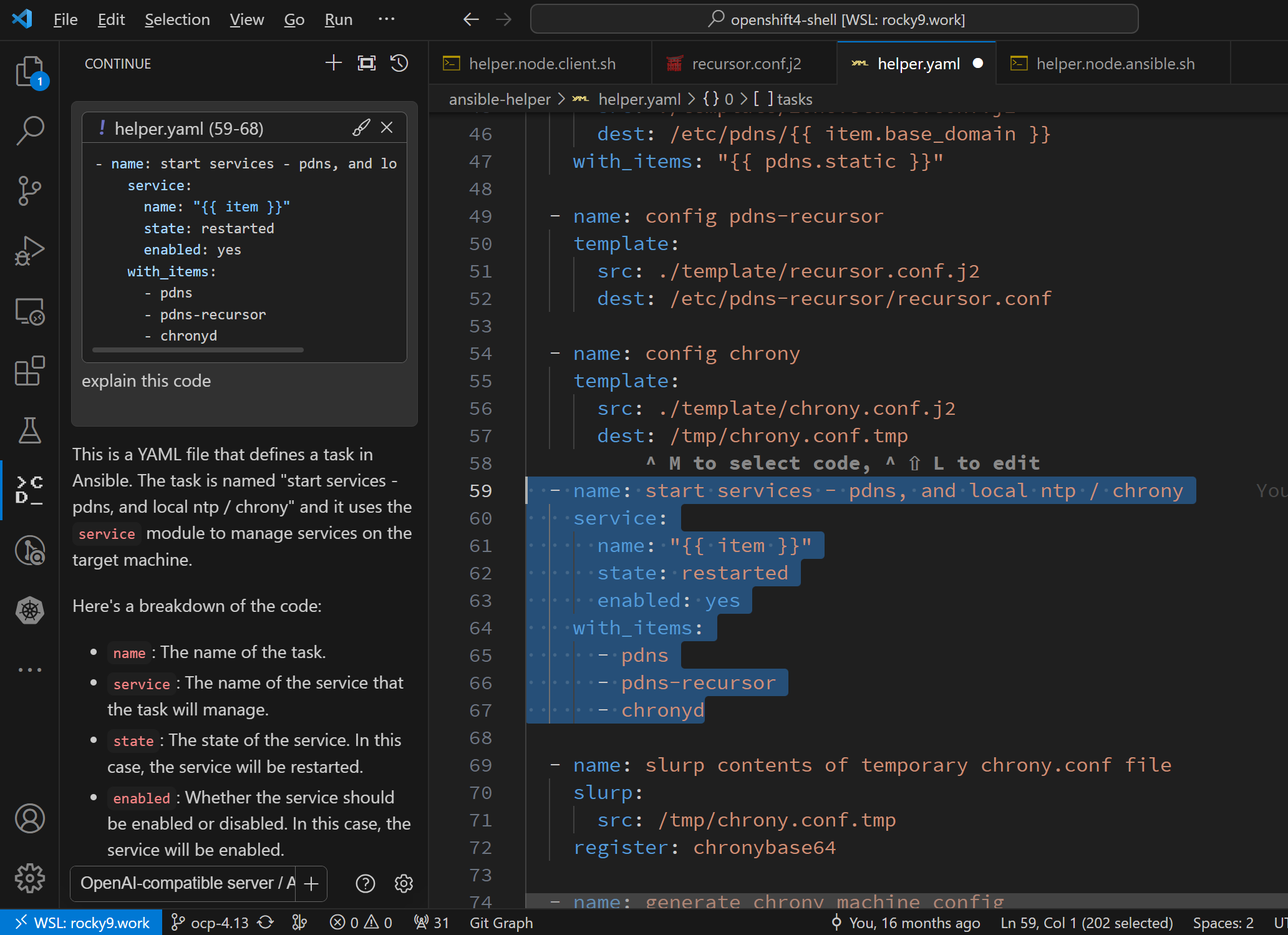Viewport: 1288px width, 935px height.
Task: Remove helper.yaml (59-68) code context
Action: tap(387, 128)
